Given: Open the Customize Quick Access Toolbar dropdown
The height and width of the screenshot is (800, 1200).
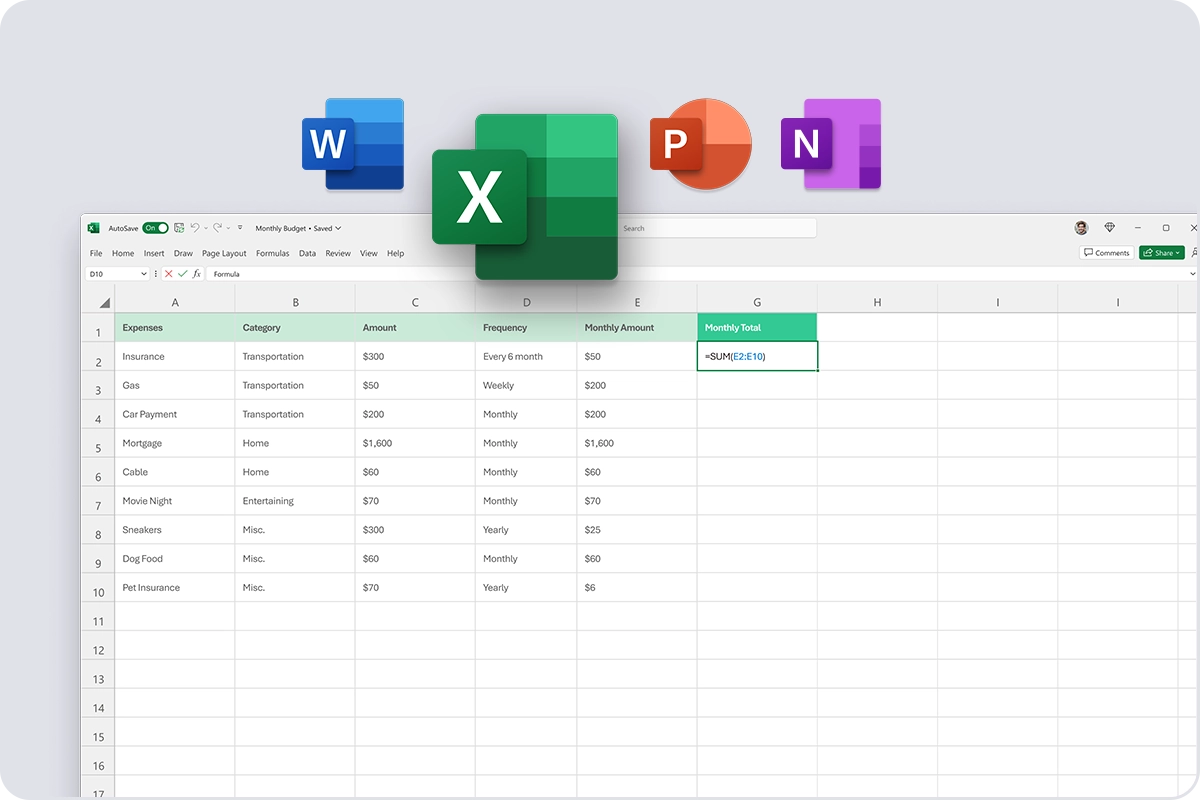Looking at the screenshot, I should (x=240, y=228).
